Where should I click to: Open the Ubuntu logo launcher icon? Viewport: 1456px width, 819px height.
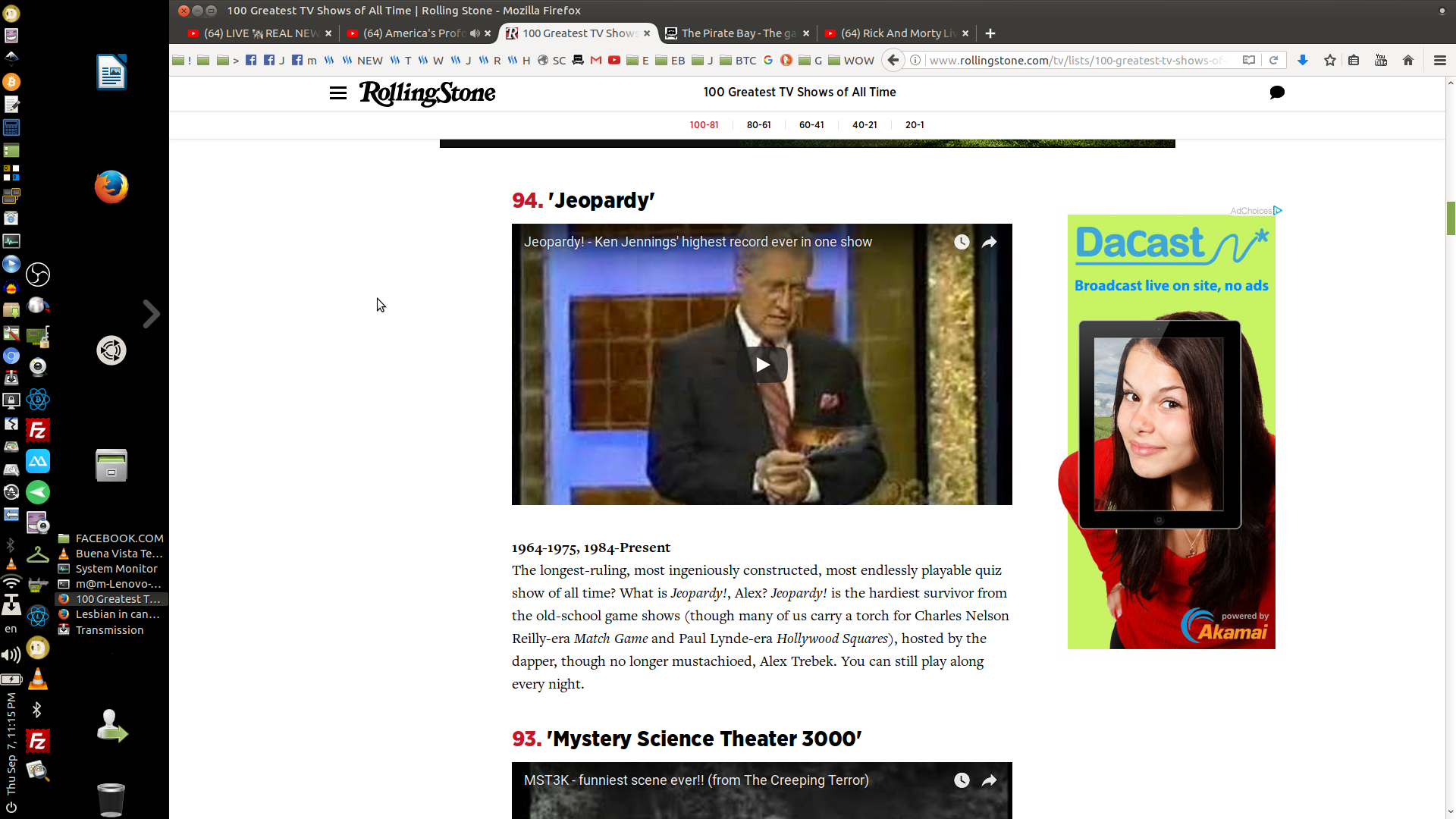click(111, 350)
